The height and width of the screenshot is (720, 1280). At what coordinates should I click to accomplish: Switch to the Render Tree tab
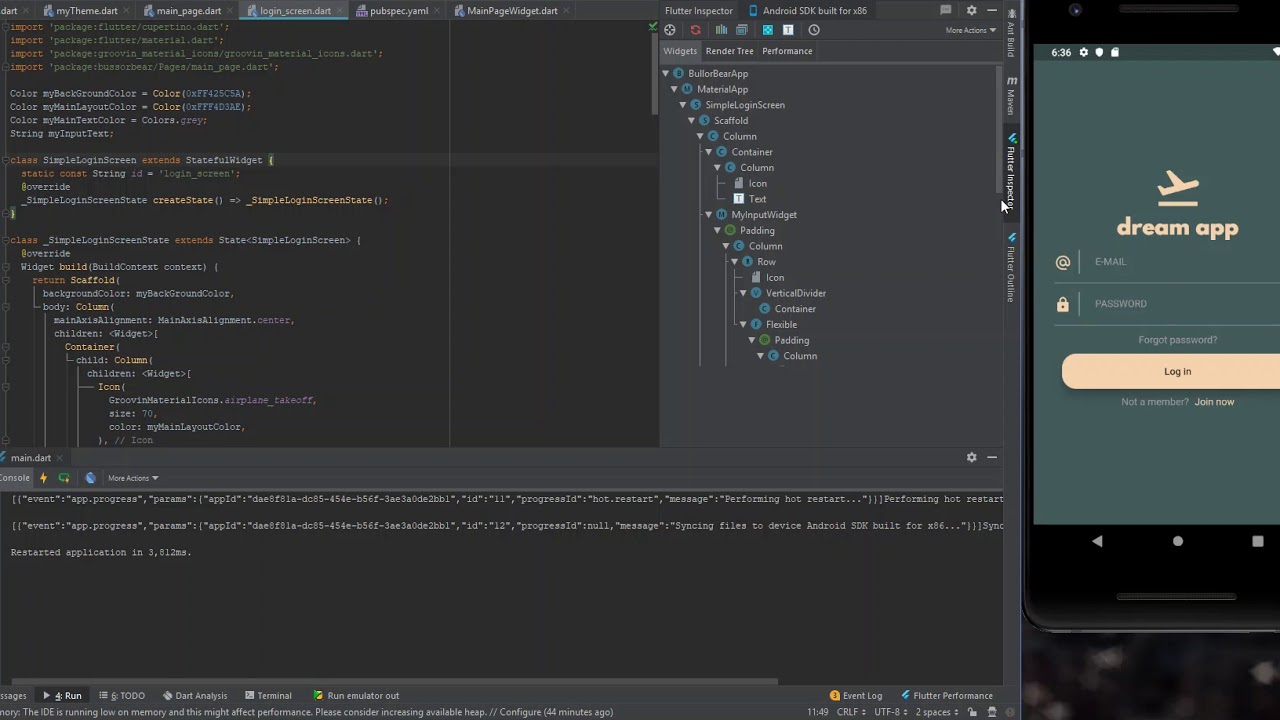(x=729, y=51)
